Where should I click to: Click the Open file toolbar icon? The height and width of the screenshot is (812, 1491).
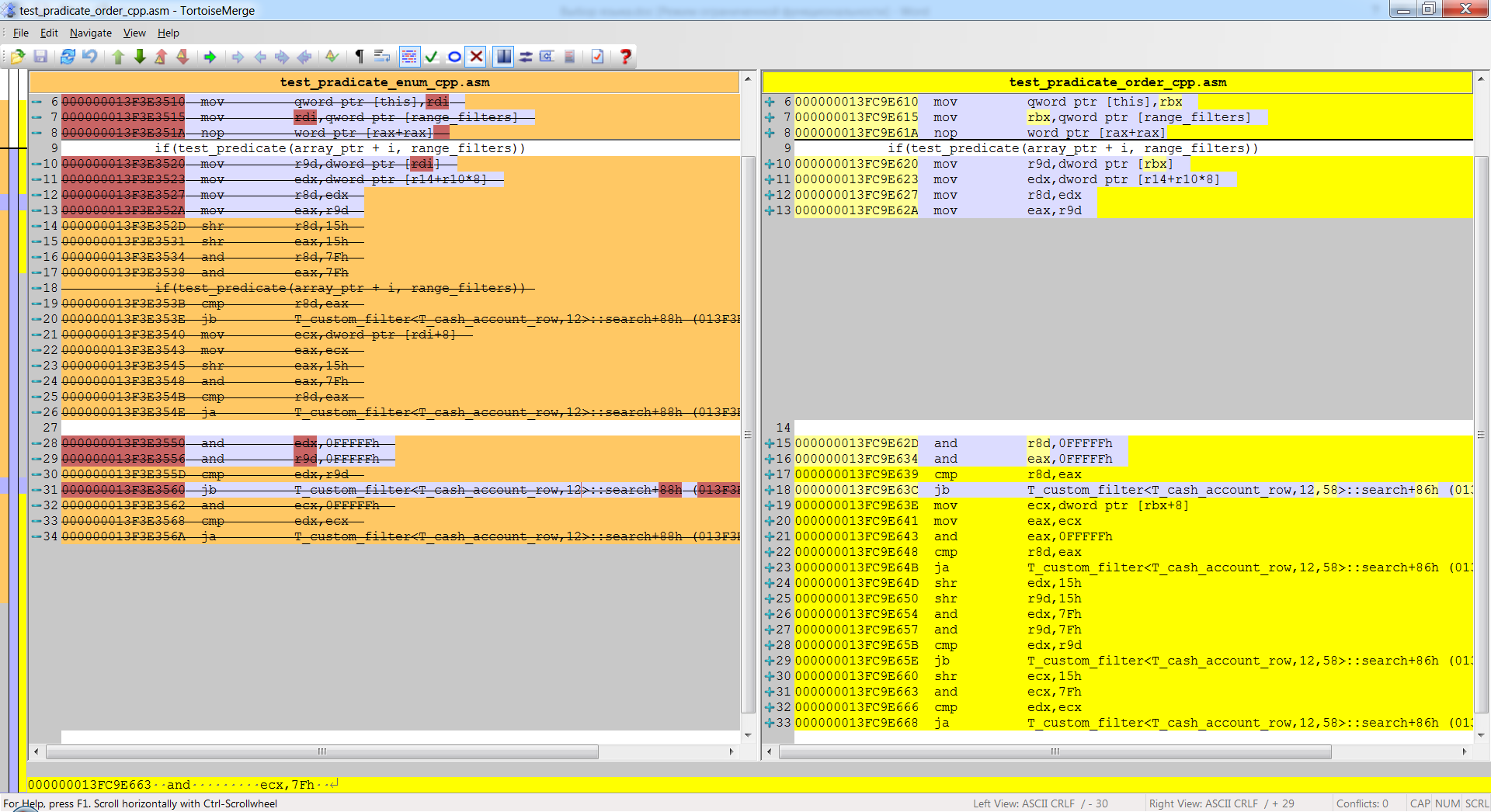[18, 56]
